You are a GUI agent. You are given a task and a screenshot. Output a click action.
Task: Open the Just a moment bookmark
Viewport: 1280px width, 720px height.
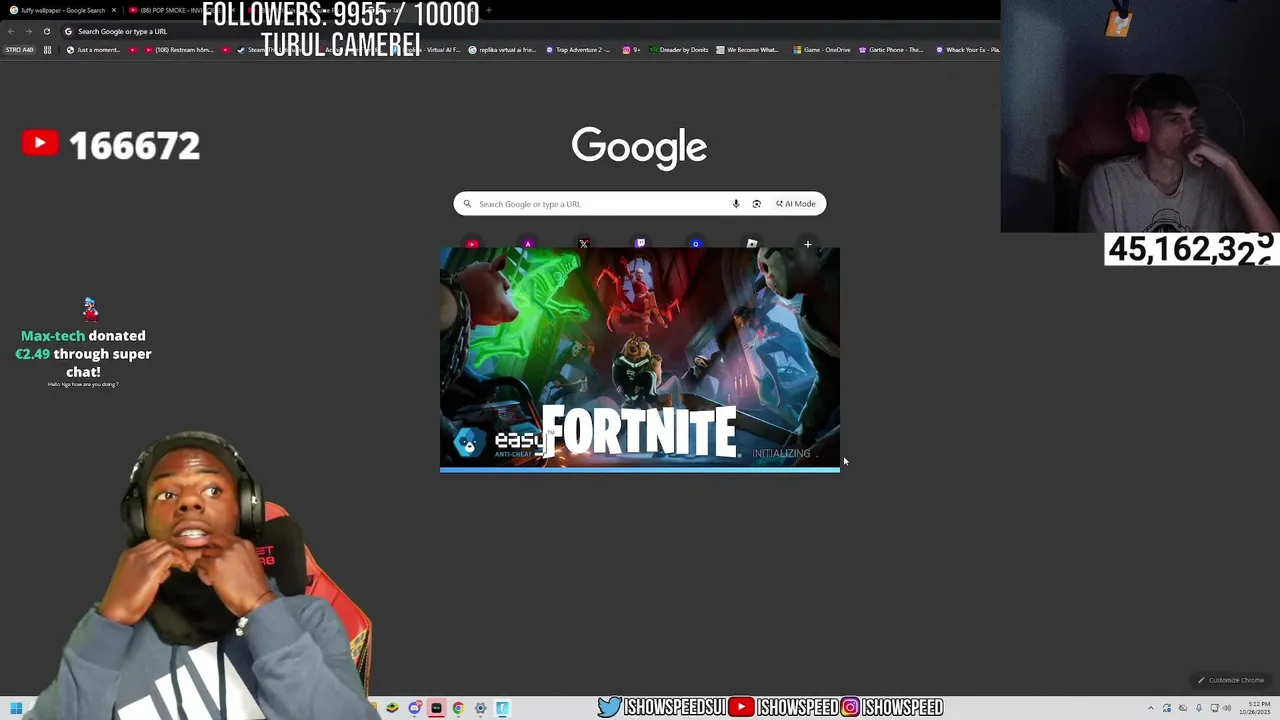point(93,50)
